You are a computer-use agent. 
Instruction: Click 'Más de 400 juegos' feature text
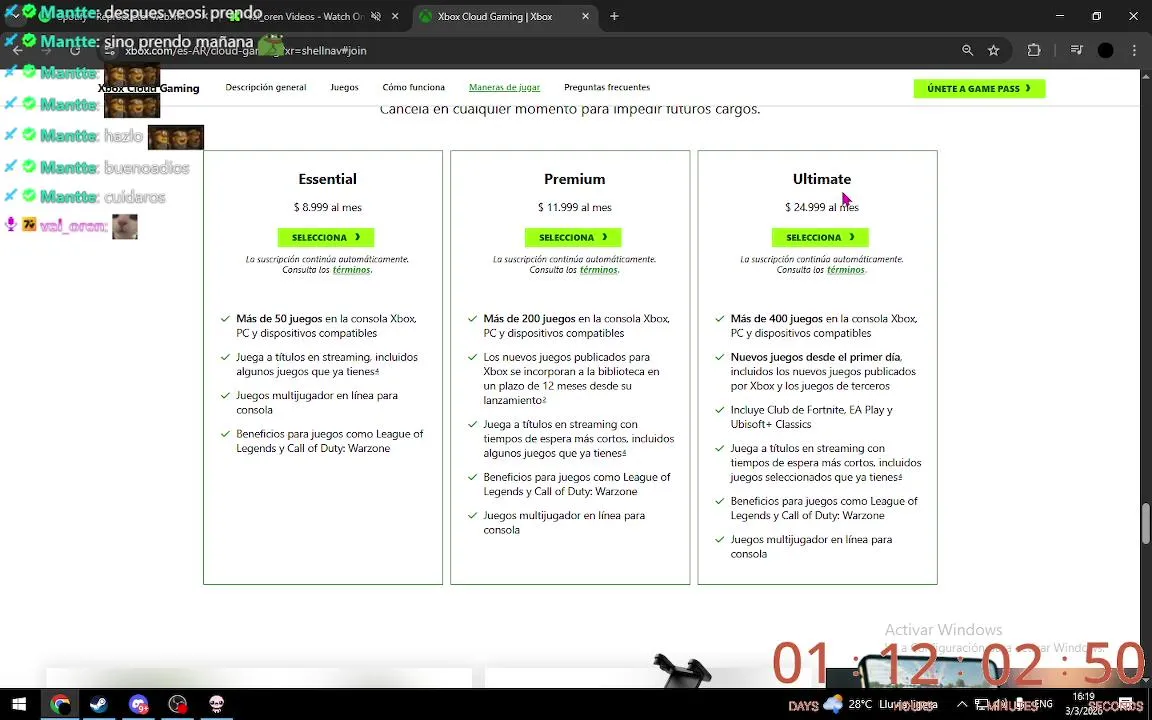(777, 319)
